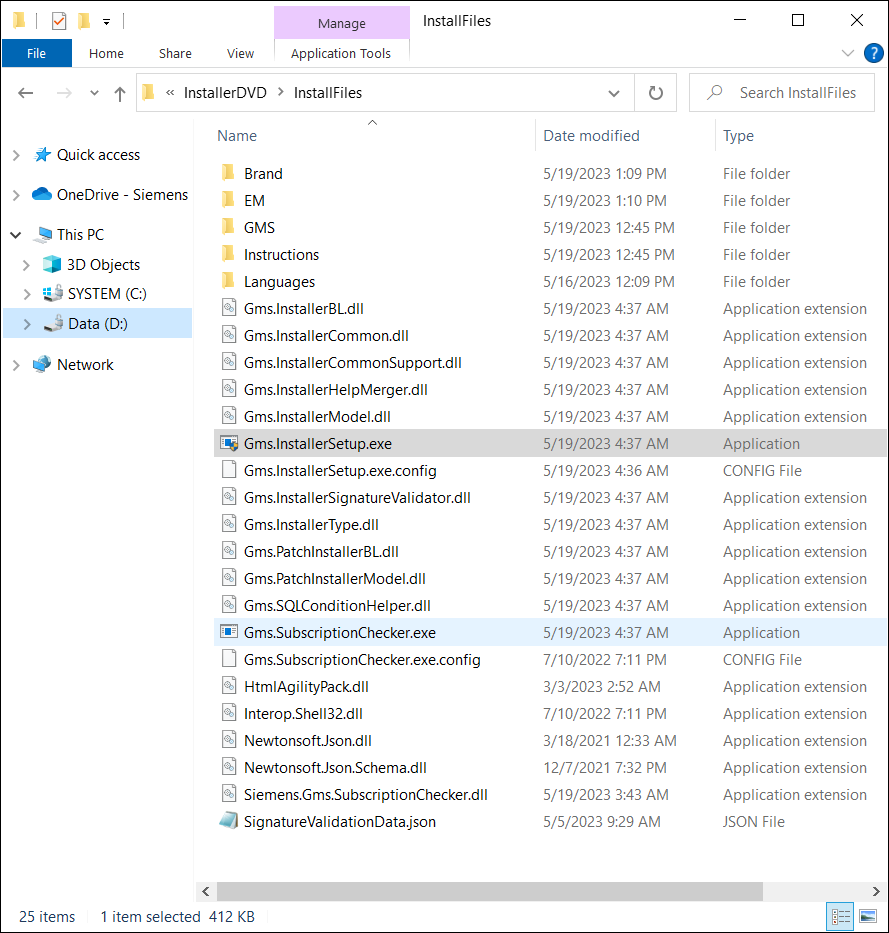889x933 pixels.
Task: Switch to details view in status bar
Action: tap(840, 916)
